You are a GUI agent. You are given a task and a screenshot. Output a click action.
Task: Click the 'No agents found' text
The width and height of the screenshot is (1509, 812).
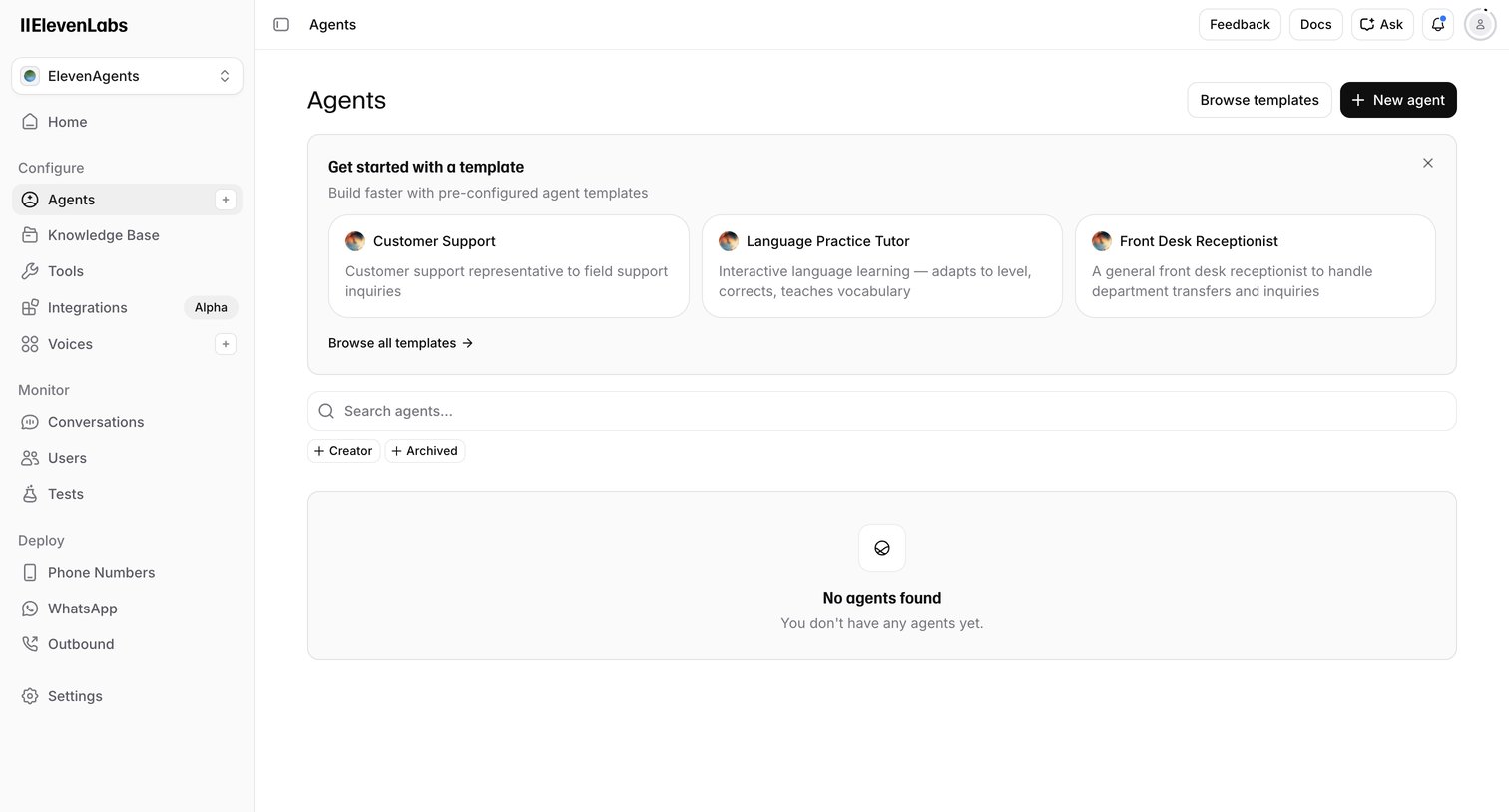coord(882,598)
